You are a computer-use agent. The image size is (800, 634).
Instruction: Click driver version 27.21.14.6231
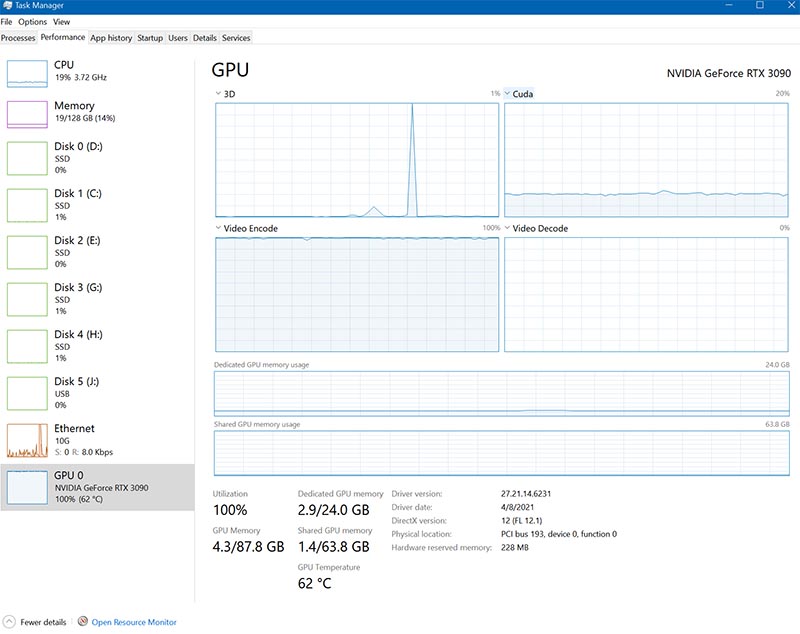[x=526, y=493]
